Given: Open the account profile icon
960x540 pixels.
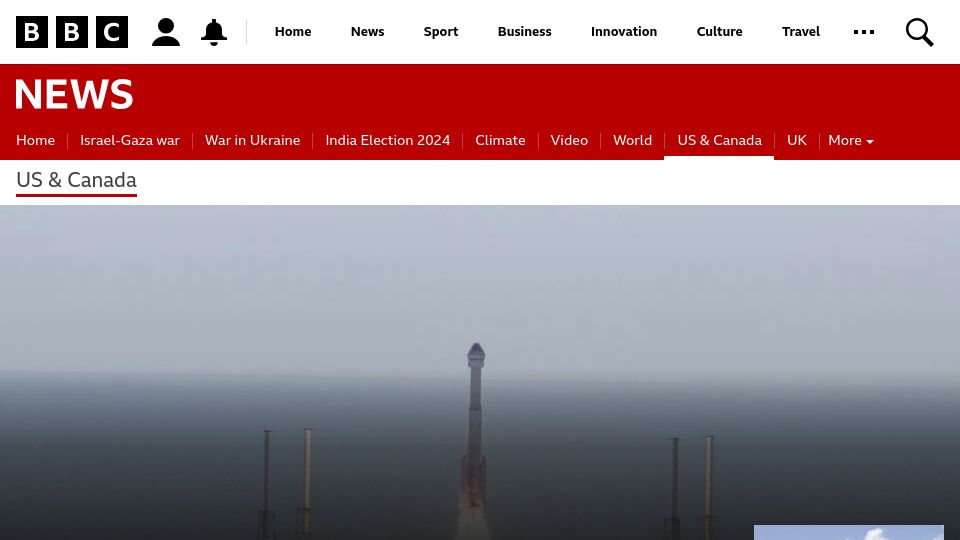Looking at the screenshot, I should click(x=166, y=32).
